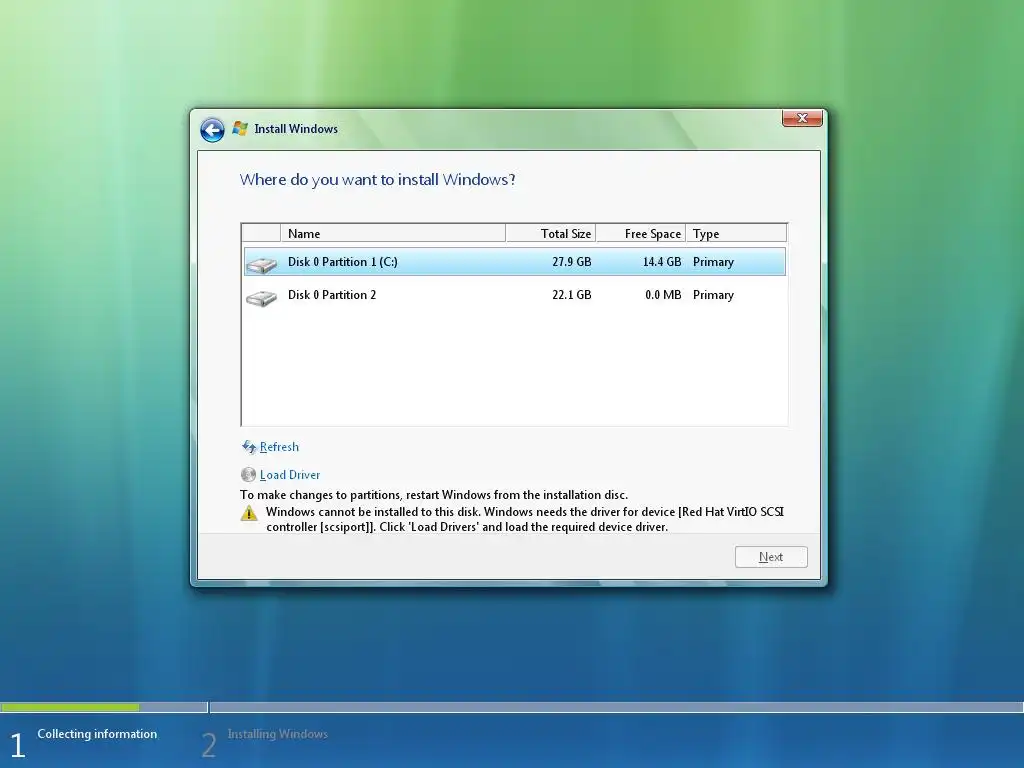Image resolution: width=1024 pixels, height=768 pixels.
Task: Click the 27.9 GB total size value
Action: 571,262
